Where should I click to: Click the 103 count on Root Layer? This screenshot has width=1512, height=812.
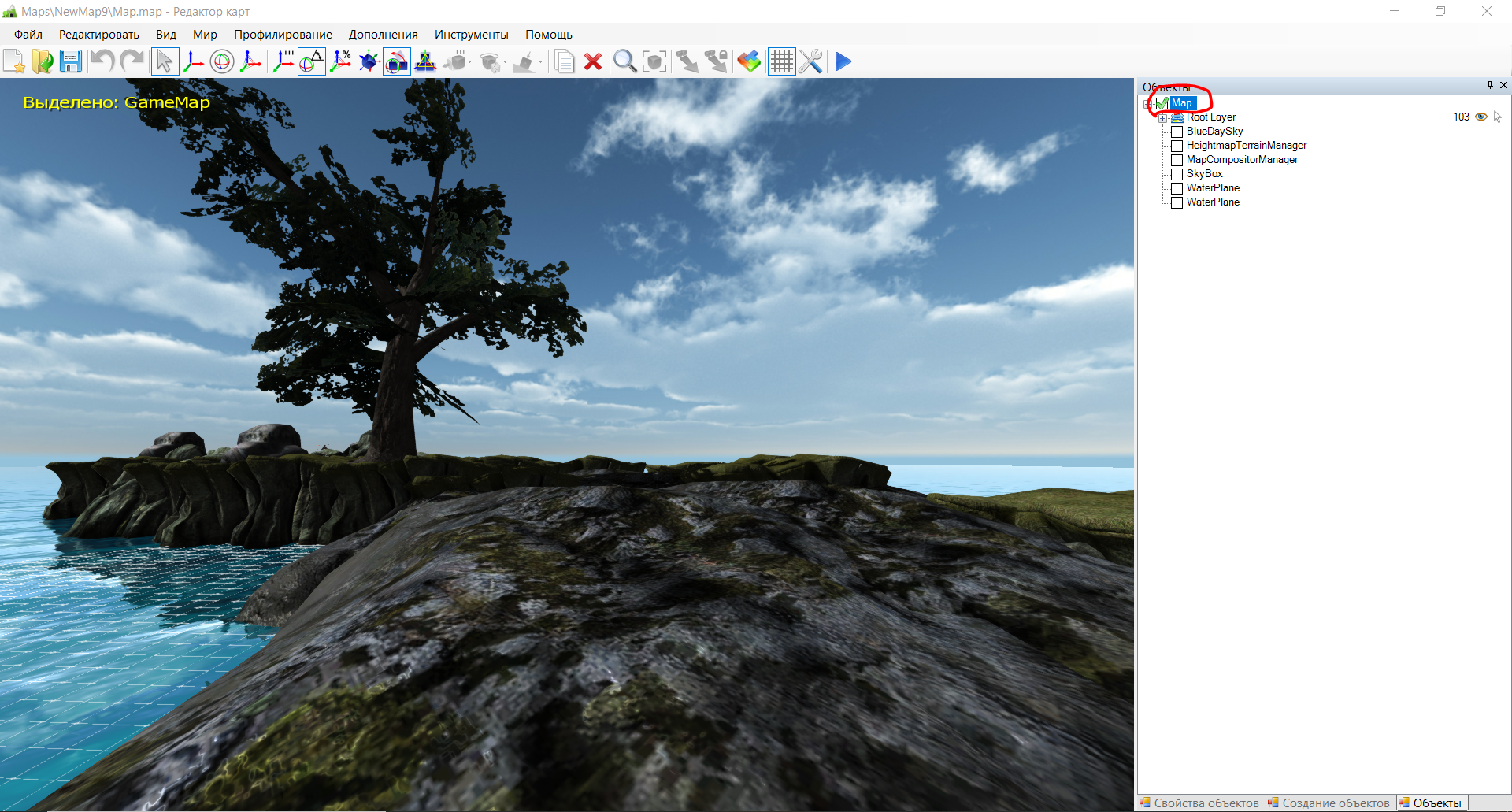click(x=1462, y=117)
